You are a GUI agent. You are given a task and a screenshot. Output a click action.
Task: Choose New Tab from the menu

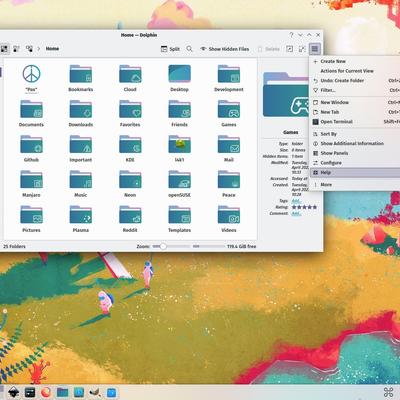click(x=355, y=112)
